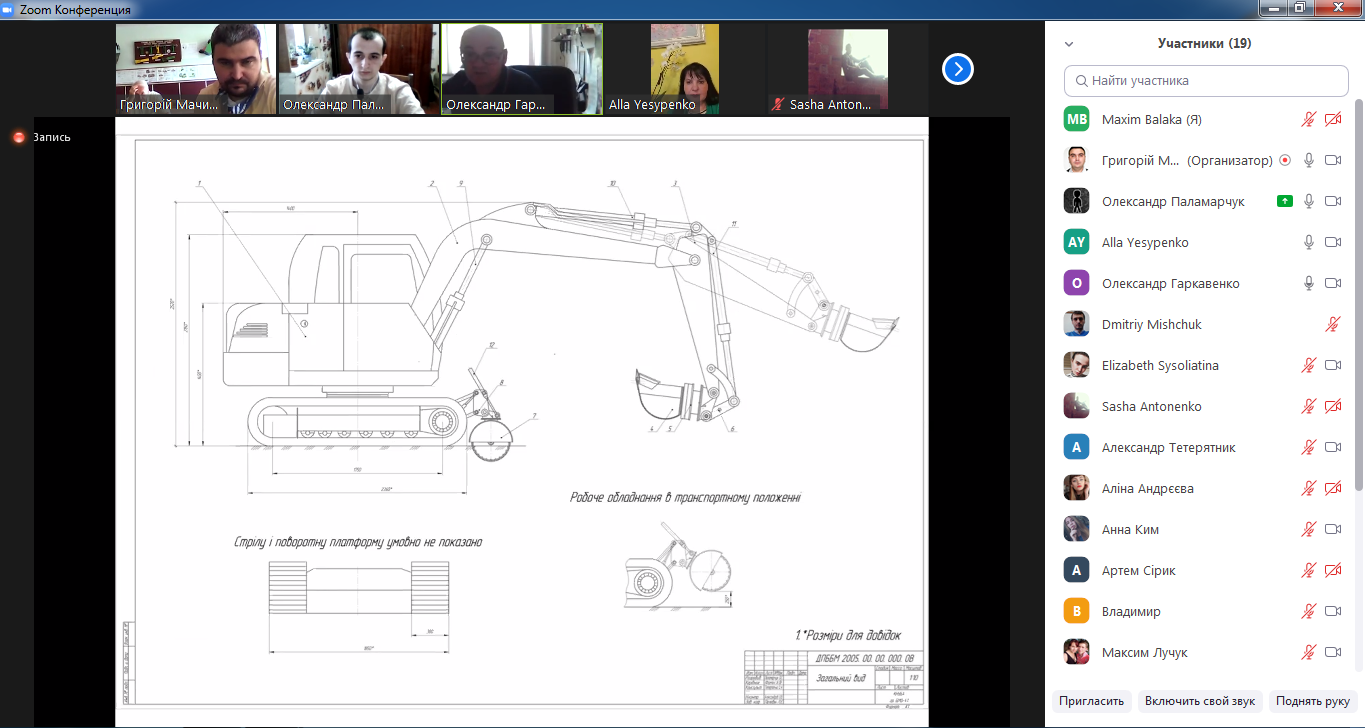Click Олександр Гаркавенко's microphone icon
1365x728 pixels.
click(1308, 283)
